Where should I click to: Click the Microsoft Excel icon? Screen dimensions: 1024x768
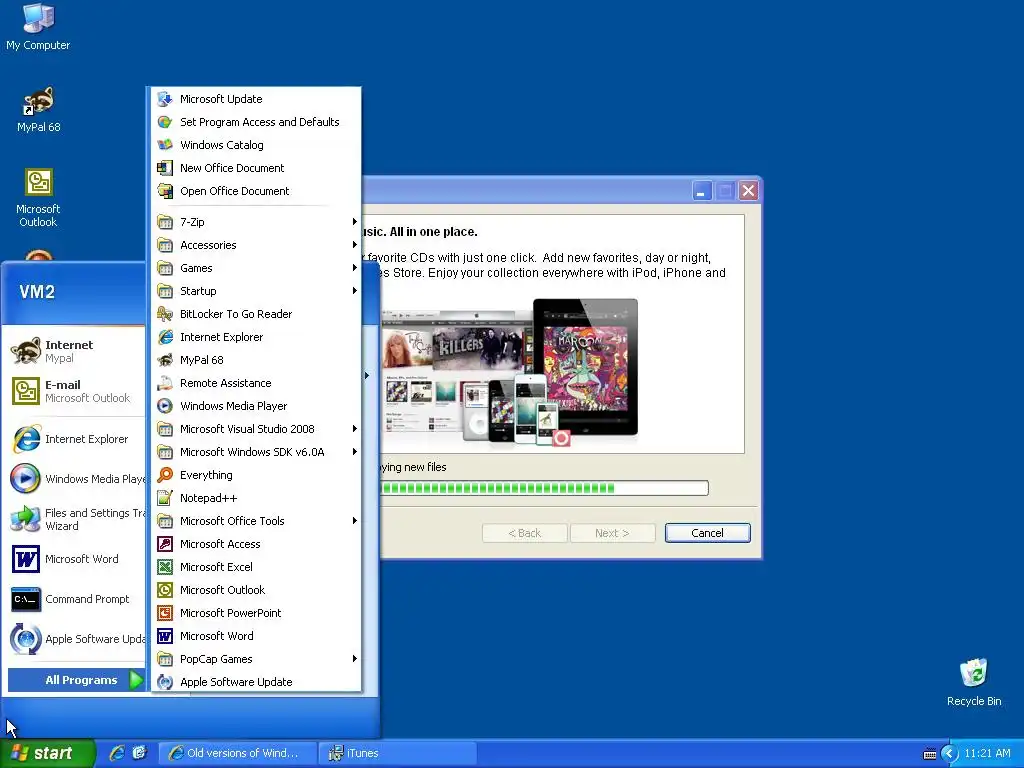[165, 567]
